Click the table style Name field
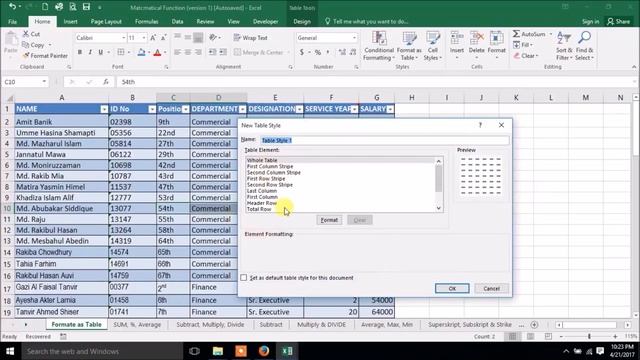 tap(384, 140)
